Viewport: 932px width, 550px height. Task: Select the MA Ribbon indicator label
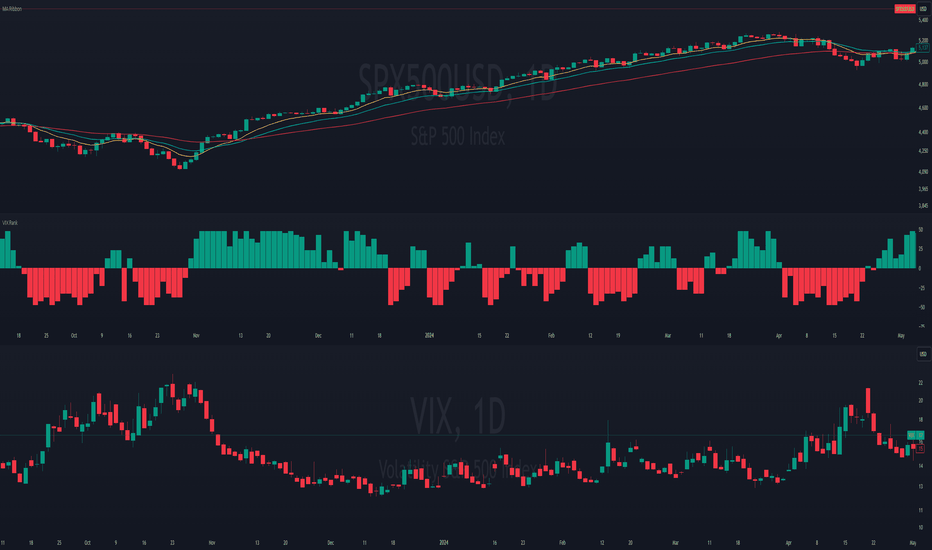(12, 9)
